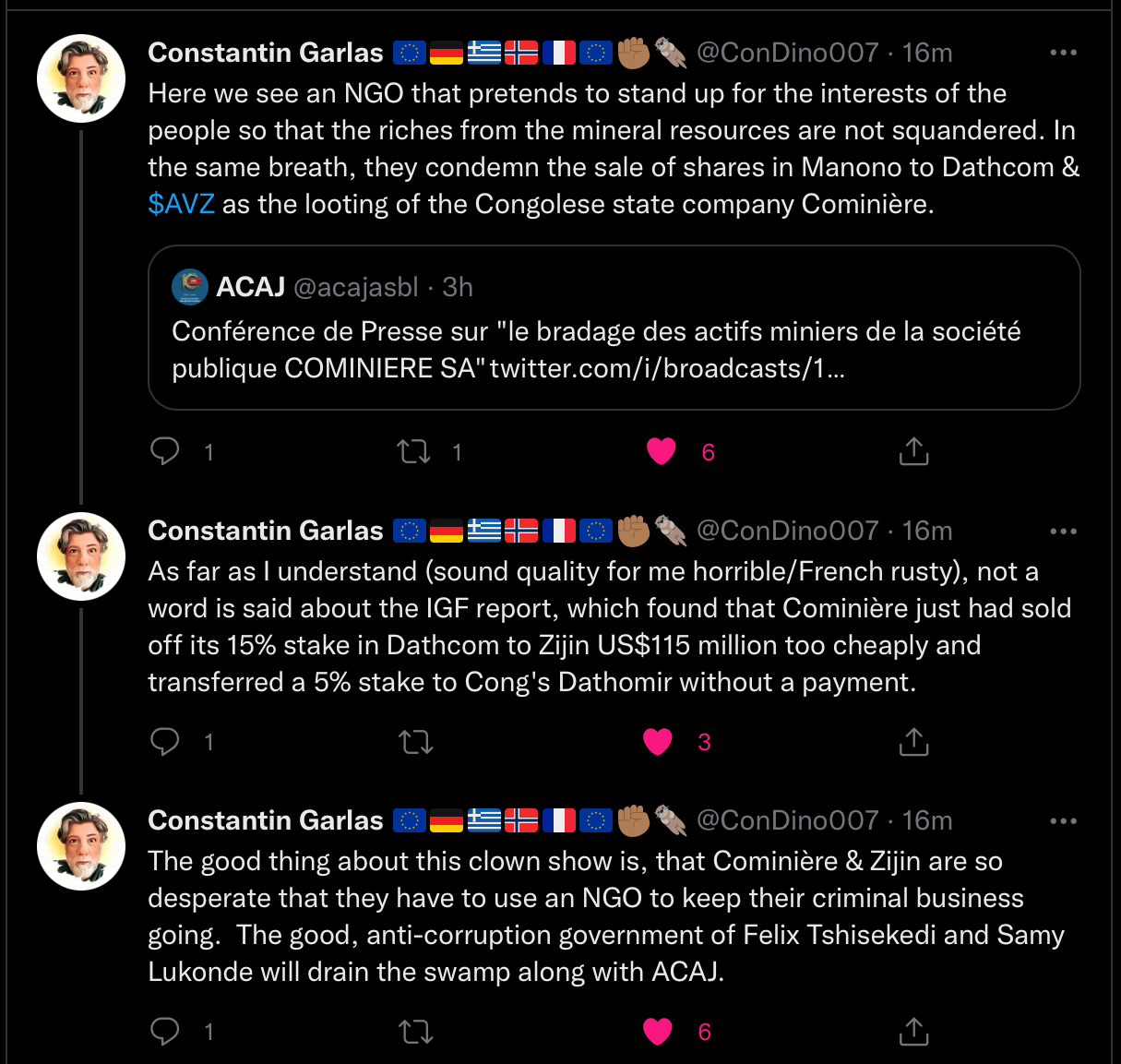Open Constantin Garlas avatar on first tweet
The width and height of the screenshot is (1121, 1064).
[81, 78]
